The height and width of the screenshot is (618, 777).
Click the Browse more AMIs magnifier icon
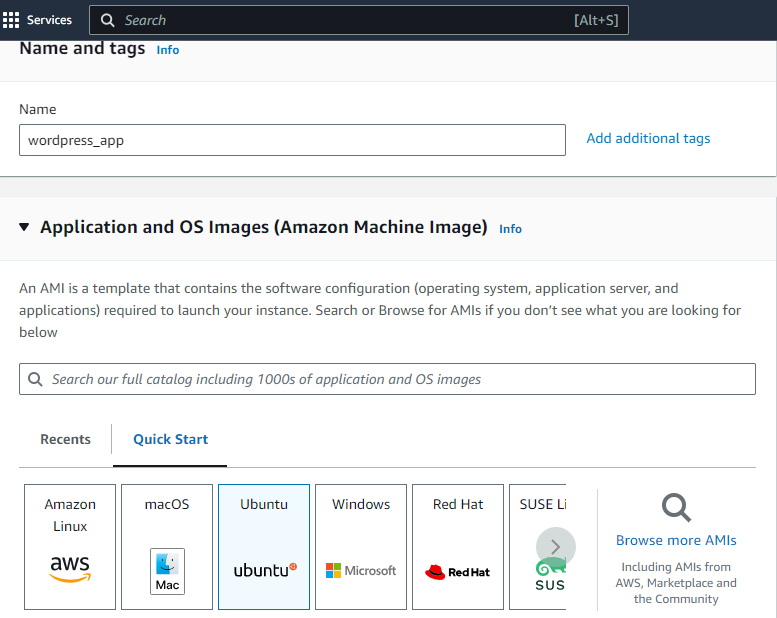pos(676,507)
